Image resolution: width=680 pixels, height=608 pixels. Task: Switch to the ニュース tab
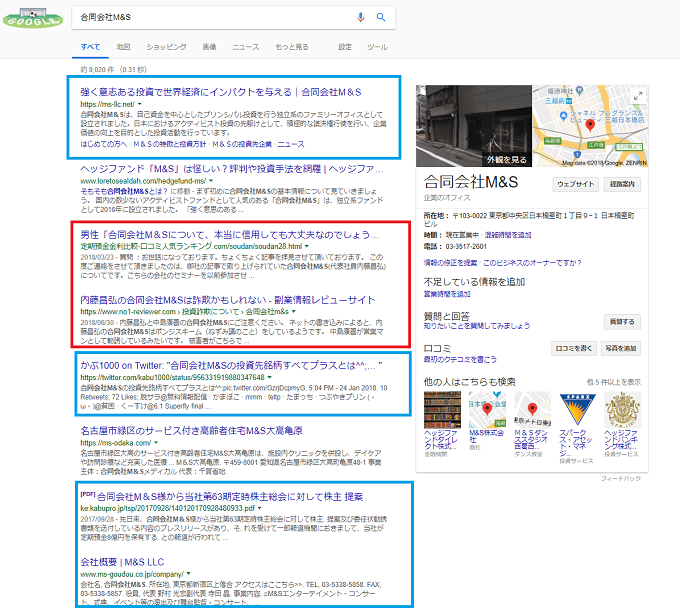245,47
